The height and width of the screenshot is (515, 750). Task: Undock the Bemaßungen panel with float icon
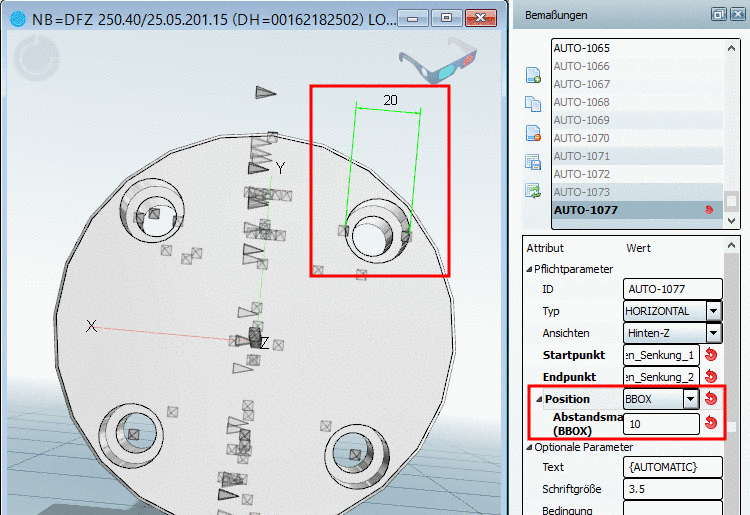tap(718, 14)
